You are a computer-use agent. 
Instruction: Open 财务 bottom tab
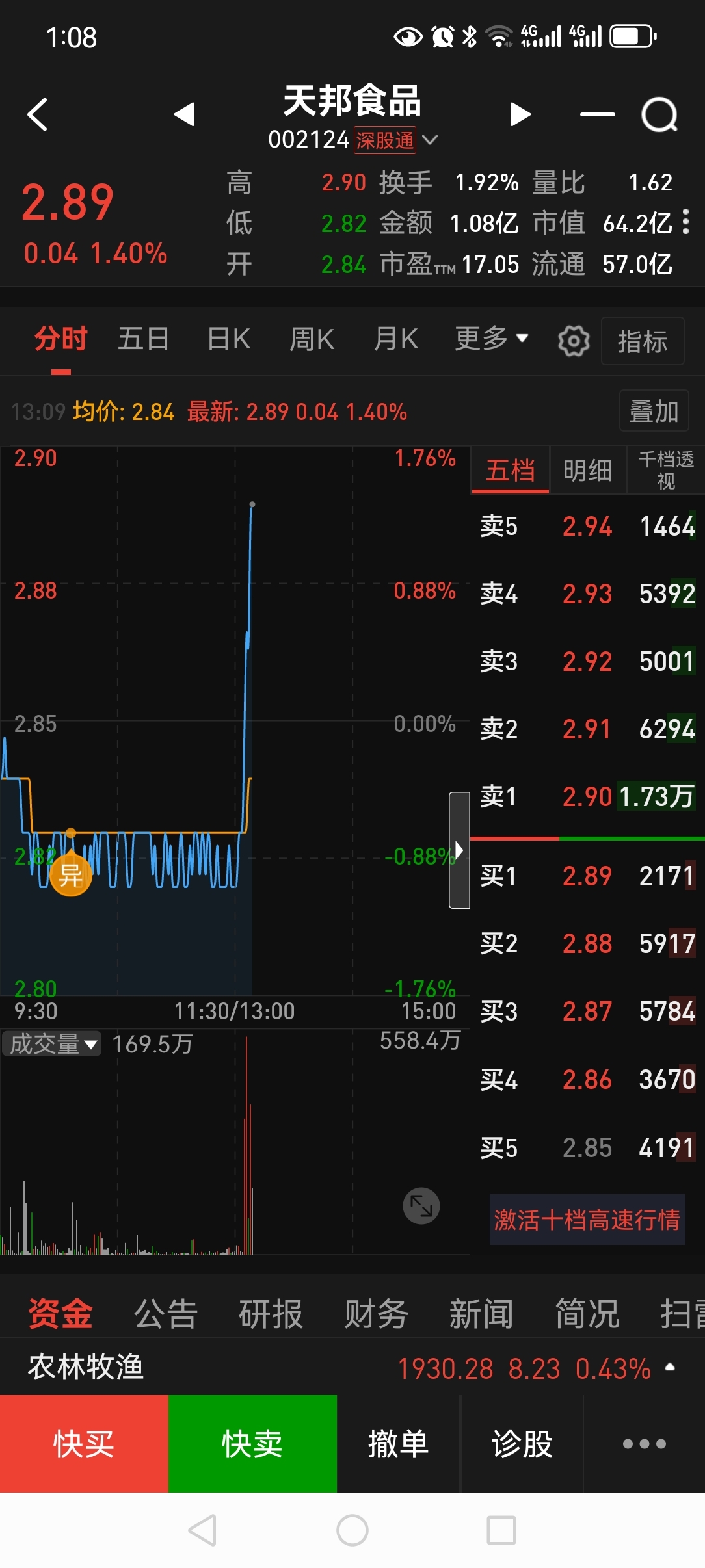(x=377, y=1313)
